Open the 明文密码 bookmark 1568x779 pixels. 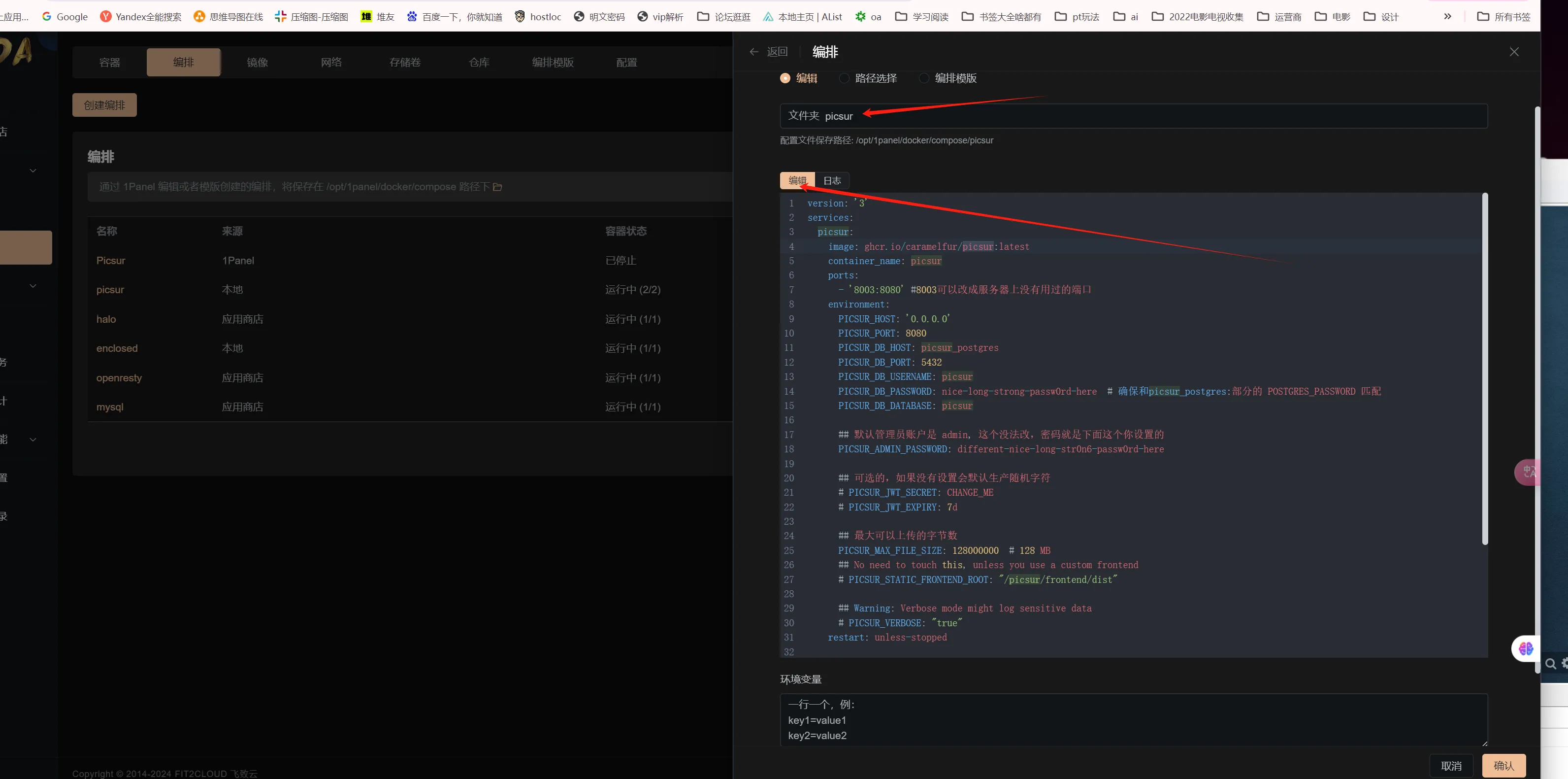(599, 16)
